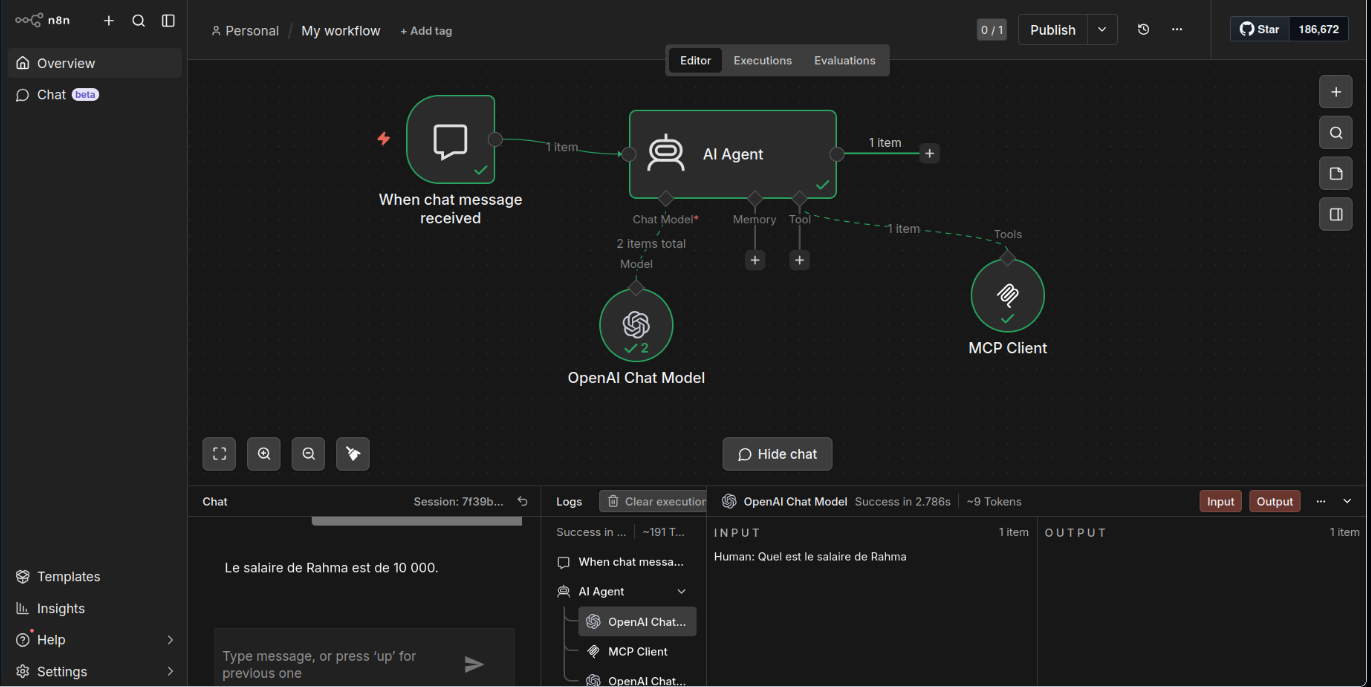Collapse the logs panel chevron
Viewport: 1371px width, 687px height.
tap(1347, 502)
